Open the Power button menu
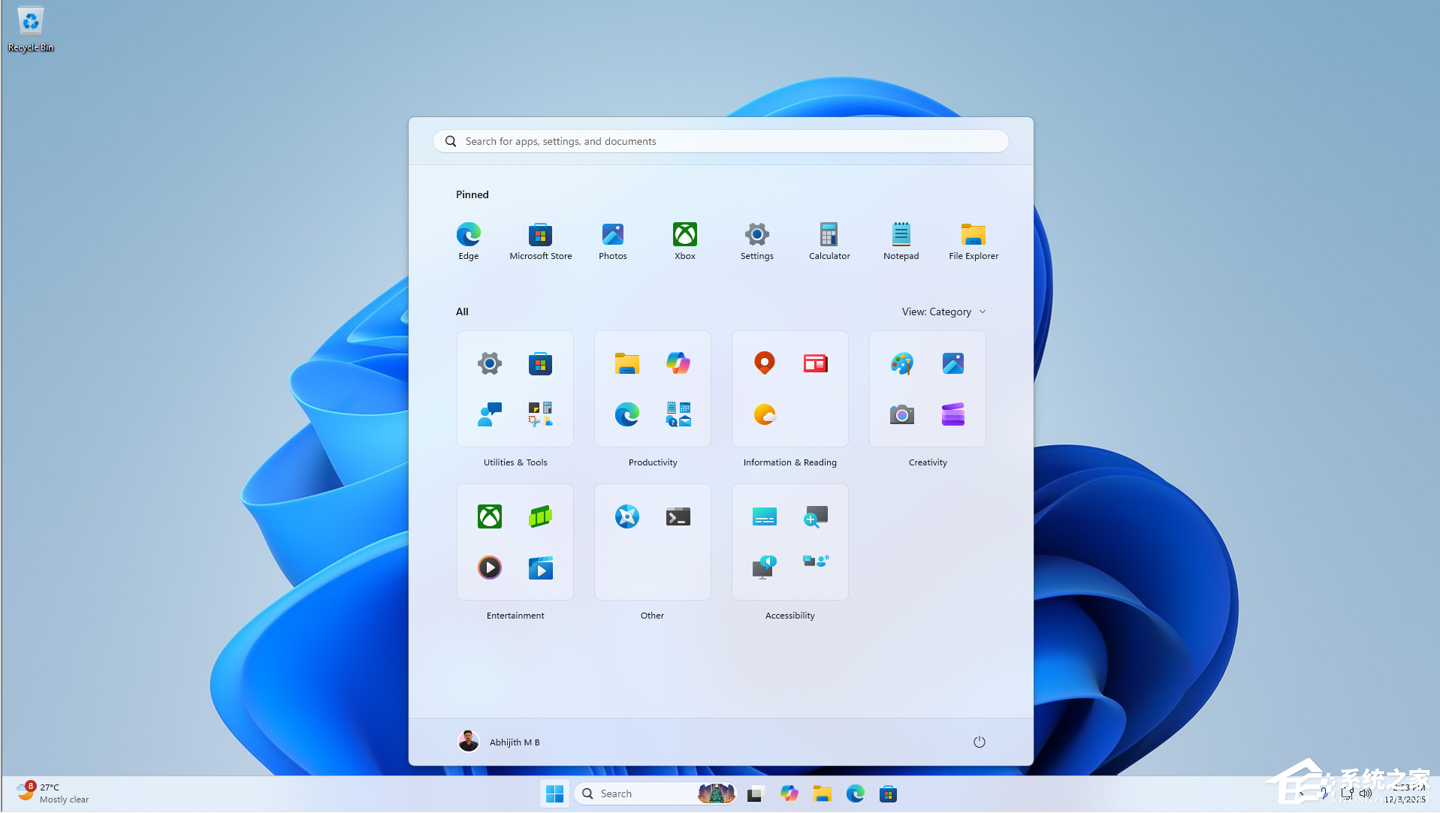1440x813 pixels. point(979,742)
